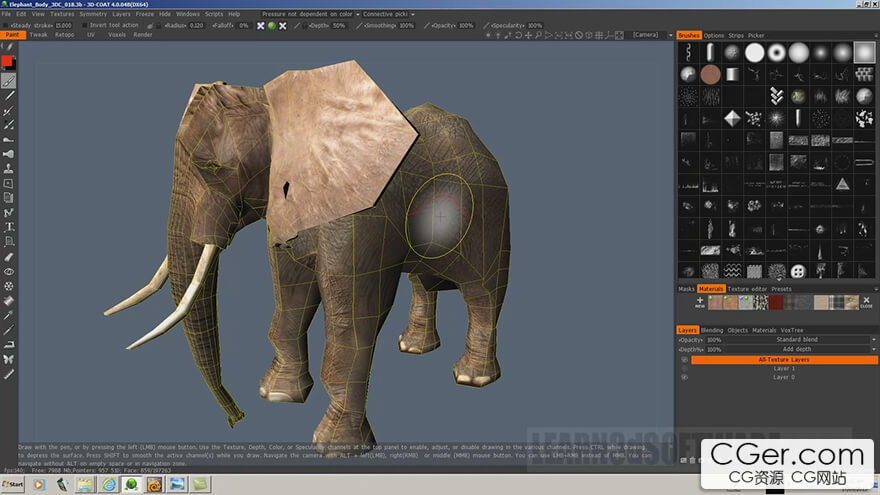This screenshot has height=495, width=880.
Task: Expand the Materials panel options arrow
Action: click(x=876, y=288)
